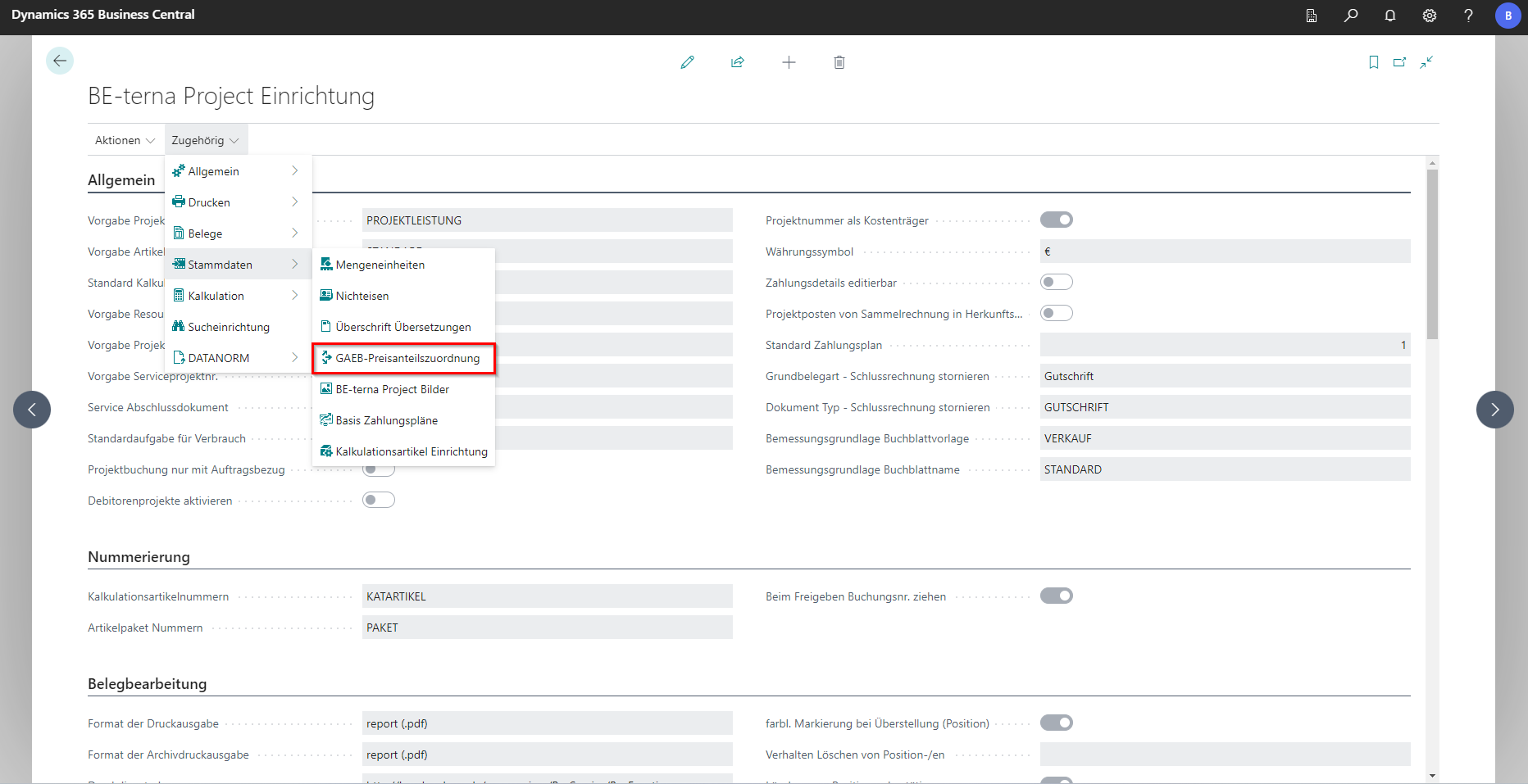Click the bookmark icon

1374,62
